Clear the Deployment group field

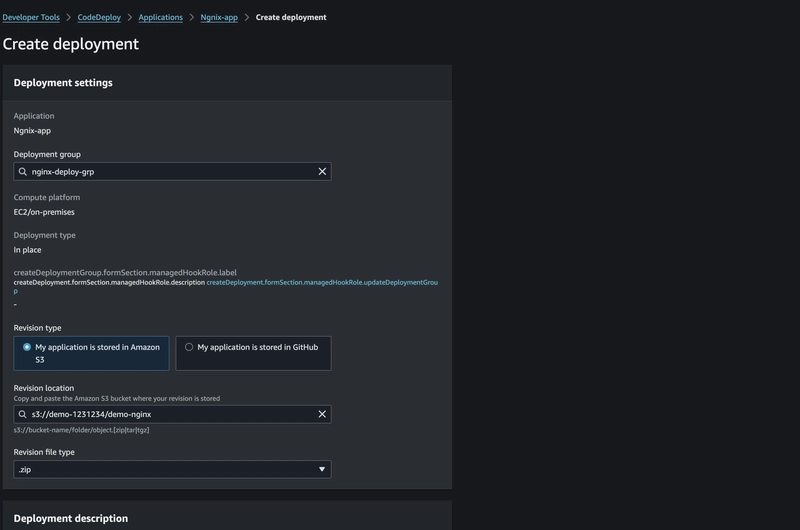coord(322,171)
